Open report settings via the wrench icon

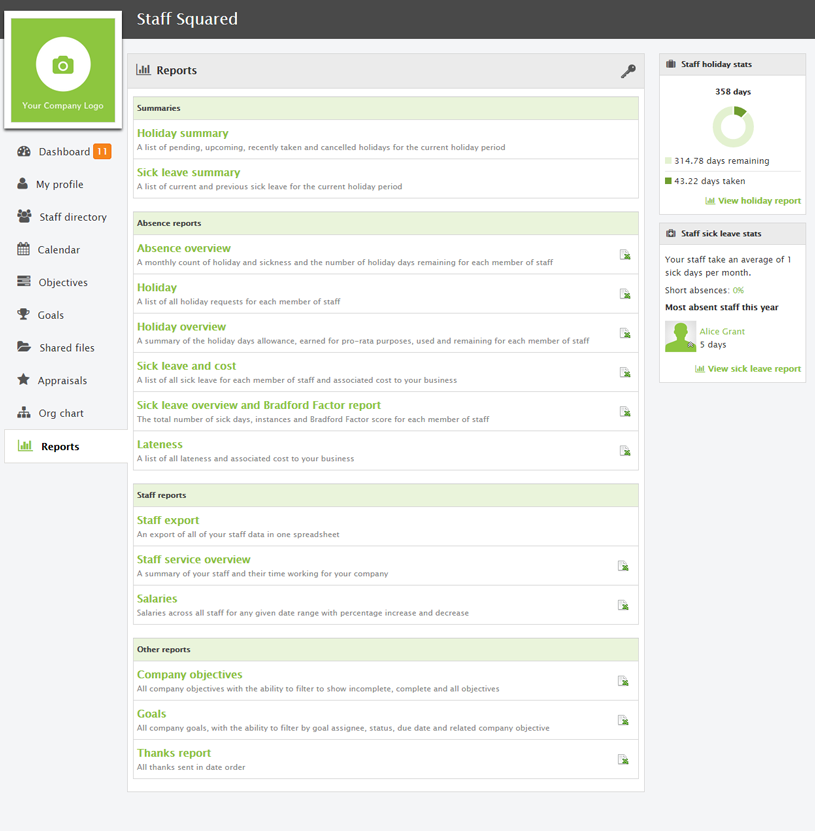tap(628, 71)
